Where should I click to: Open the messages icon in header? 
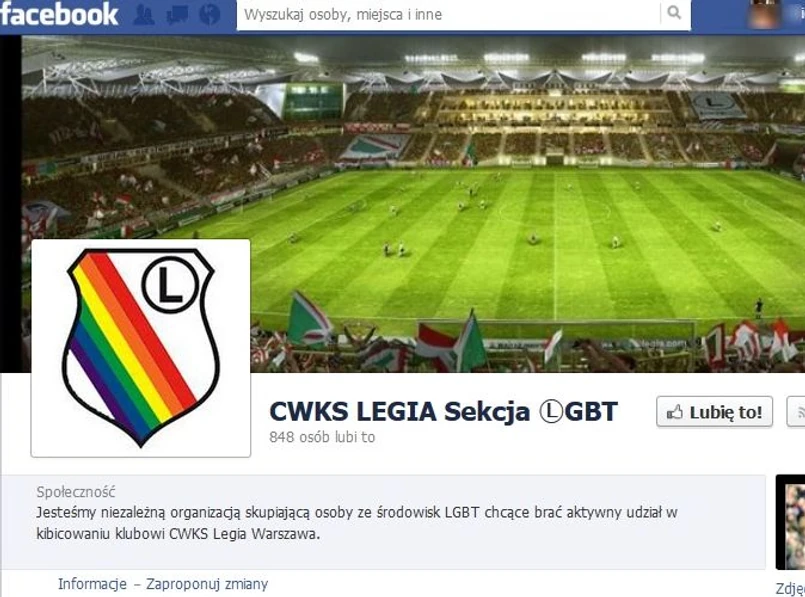[177, 14]
